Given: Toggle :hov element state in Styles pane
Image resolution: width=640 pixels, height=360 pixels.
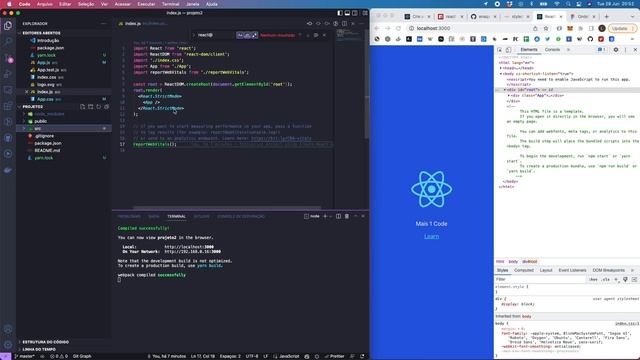Looking at the screenshot, I should 593,280.
